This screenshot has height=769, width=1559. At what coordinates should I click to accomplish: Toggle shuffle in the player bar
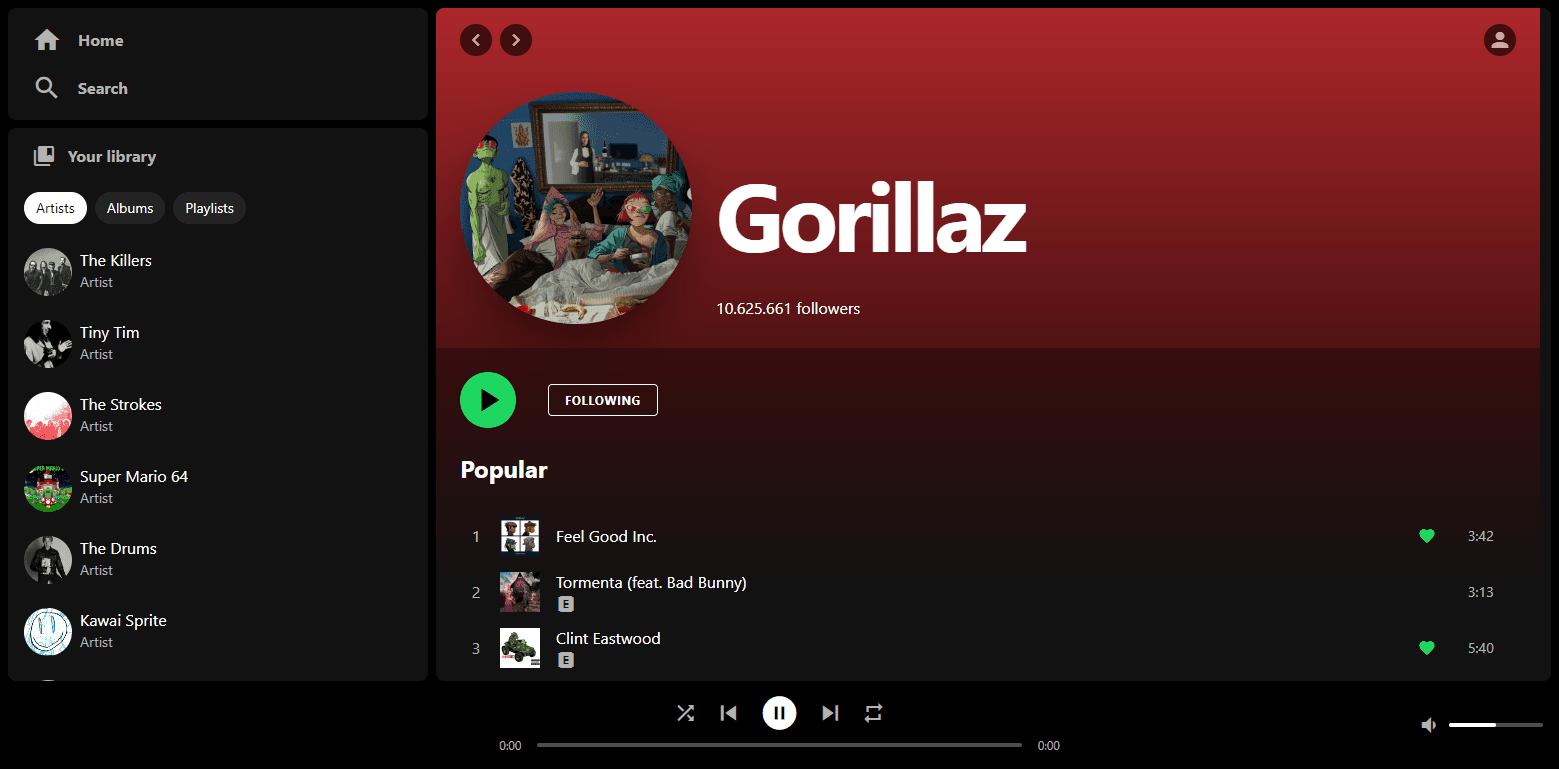click(x=685, y=713)
